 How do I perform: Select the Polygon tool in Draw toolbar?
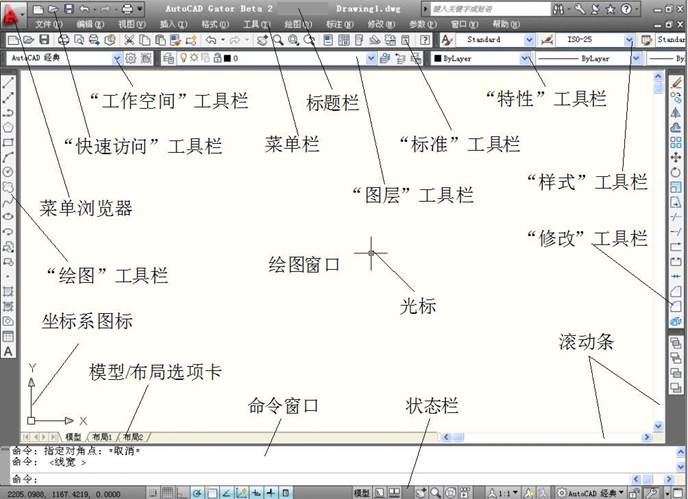coord(8,128)
